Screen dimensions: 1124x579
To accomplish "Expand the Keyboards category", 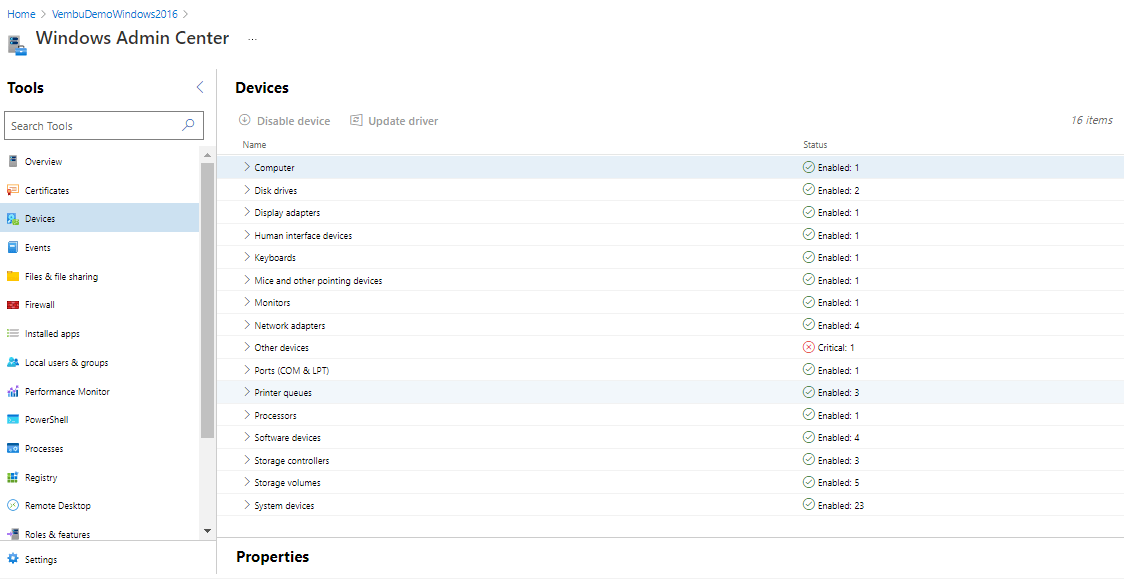I will click(x=247, y=257).
